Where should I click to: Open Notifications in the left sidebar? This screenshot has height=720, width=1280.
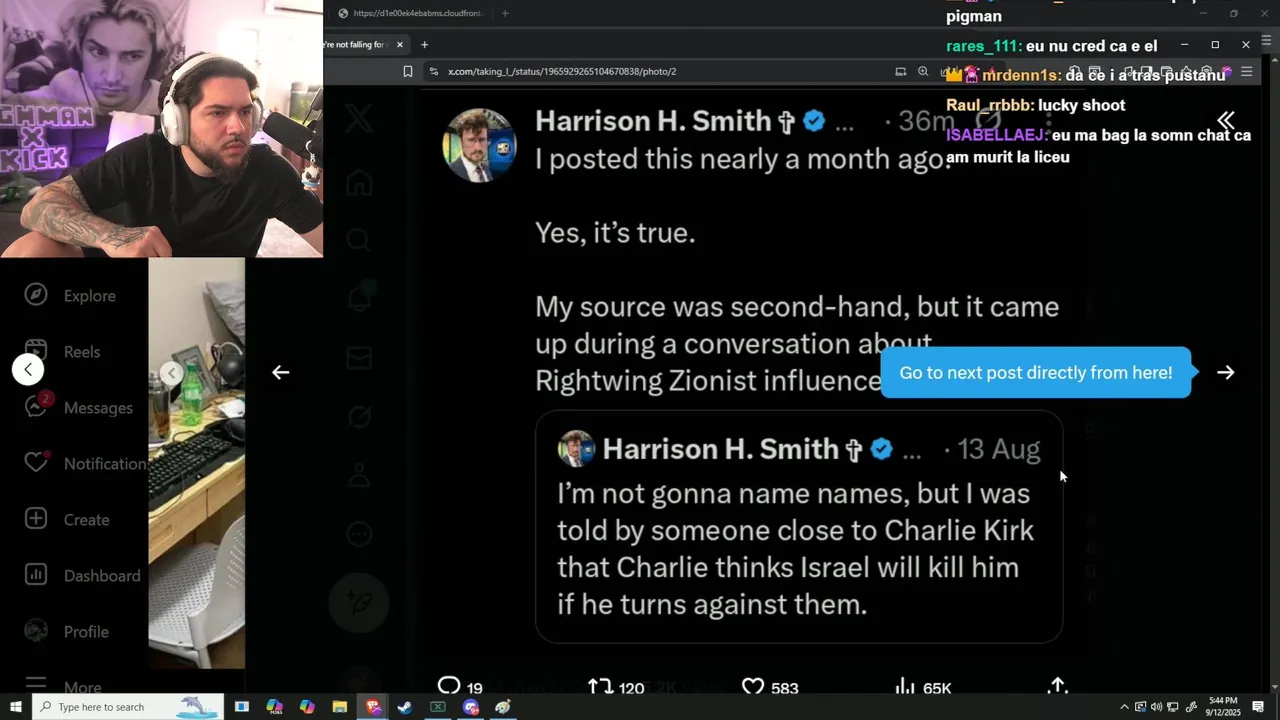tap(84, 463)
